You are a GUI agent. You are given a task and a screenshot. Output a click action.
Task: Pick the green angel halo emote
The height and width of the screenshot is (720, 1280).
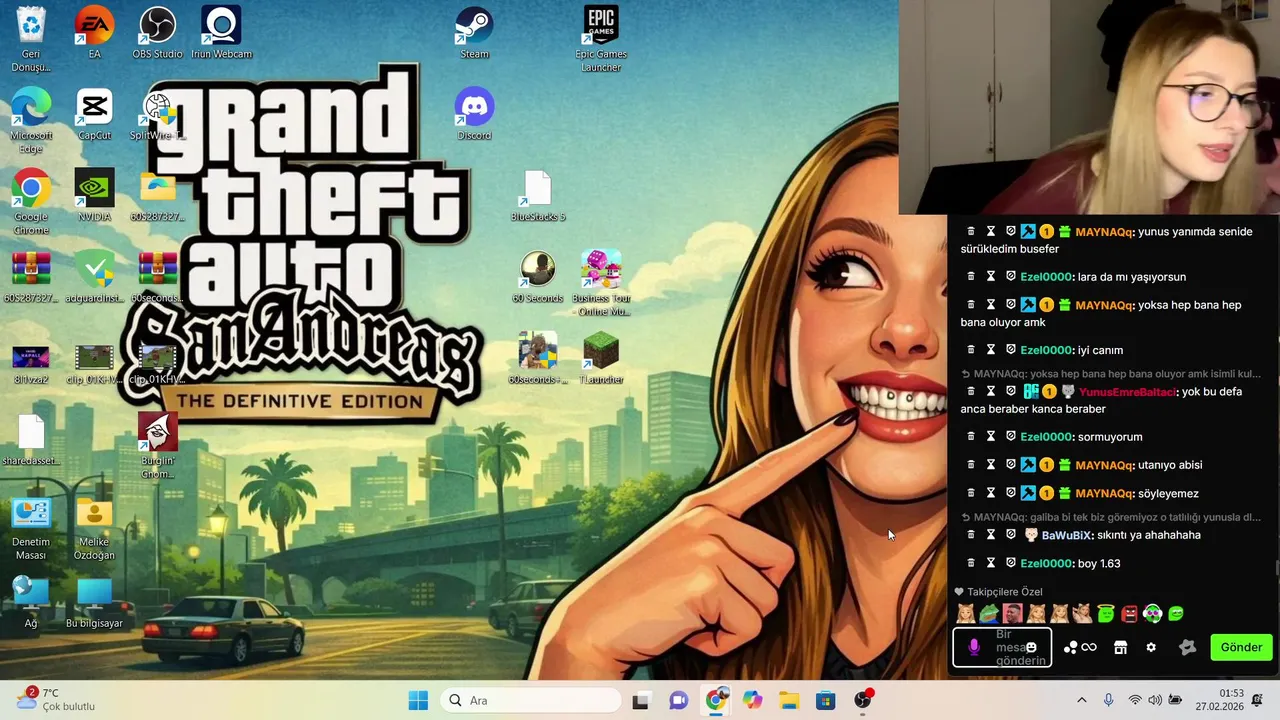coord(1105,613)
